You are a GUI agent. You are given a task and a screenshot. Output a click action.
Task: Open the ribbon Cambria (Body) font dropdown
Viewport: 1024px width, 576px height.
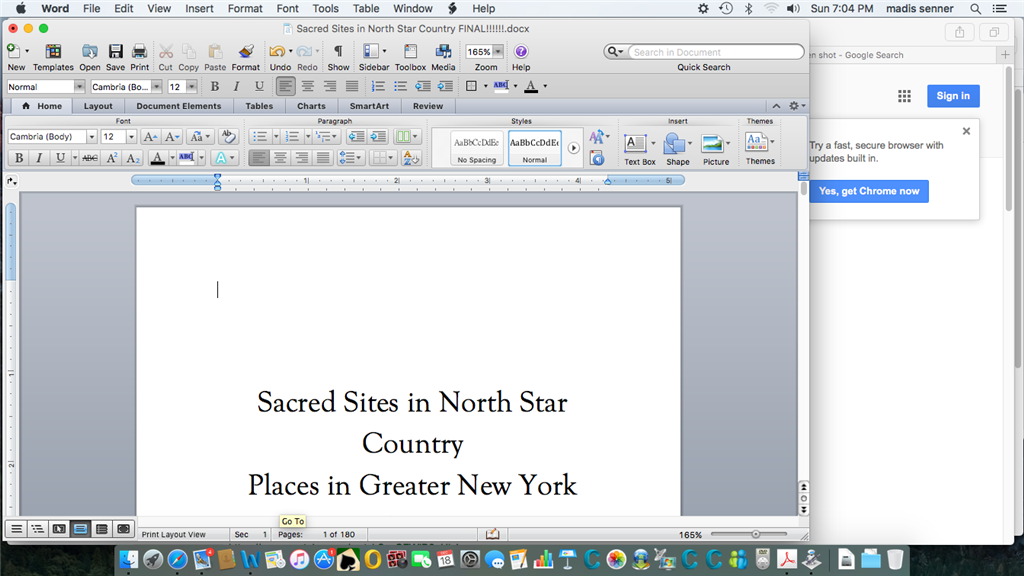tap(91, 136)
